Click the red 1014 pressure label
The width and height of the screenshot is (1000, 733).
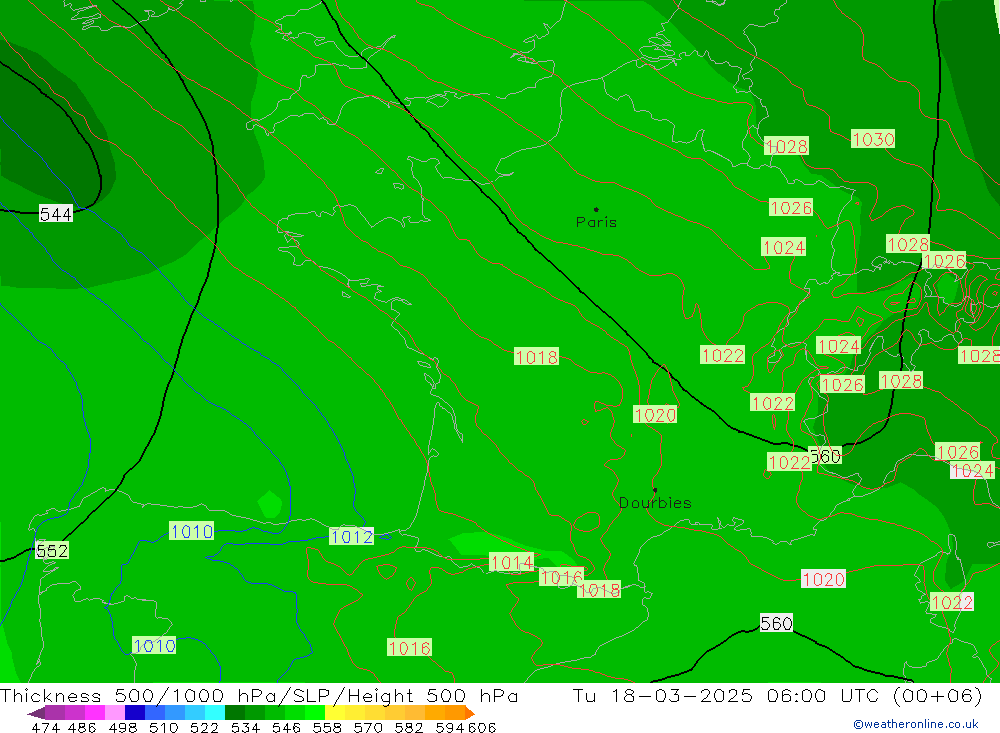(x=511, y=562)
